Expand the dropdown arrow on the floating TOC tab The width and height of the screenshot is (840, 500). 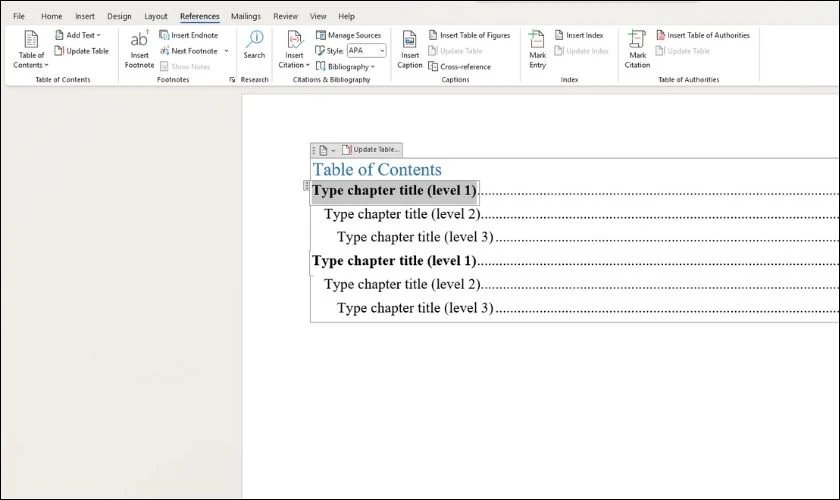coord(333,151)
